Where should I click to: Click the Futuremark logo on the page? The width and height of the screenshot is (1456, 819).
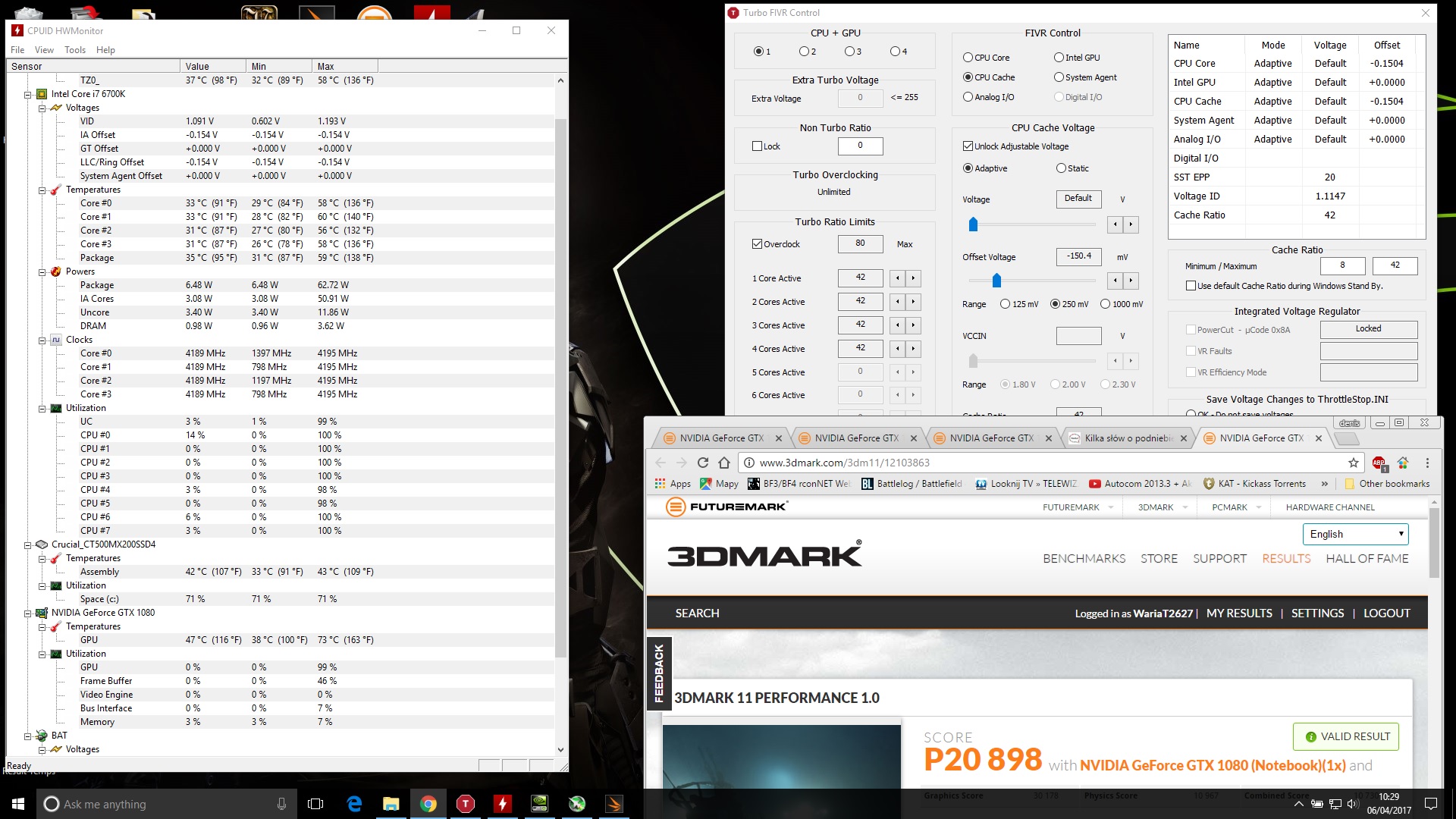pos(726,507)
